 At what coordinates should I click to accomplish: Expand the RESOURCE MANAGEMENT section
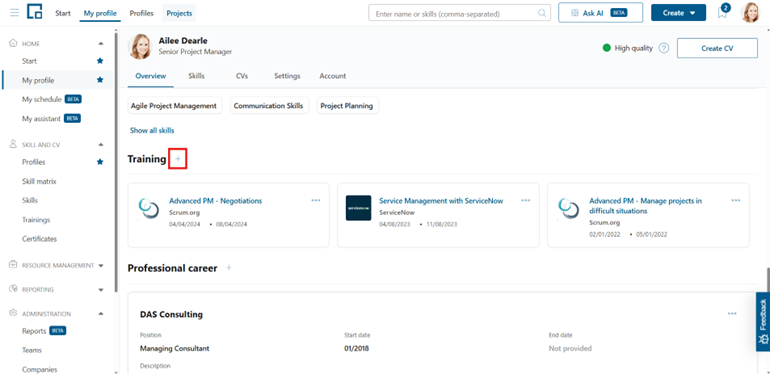(101, 266)
